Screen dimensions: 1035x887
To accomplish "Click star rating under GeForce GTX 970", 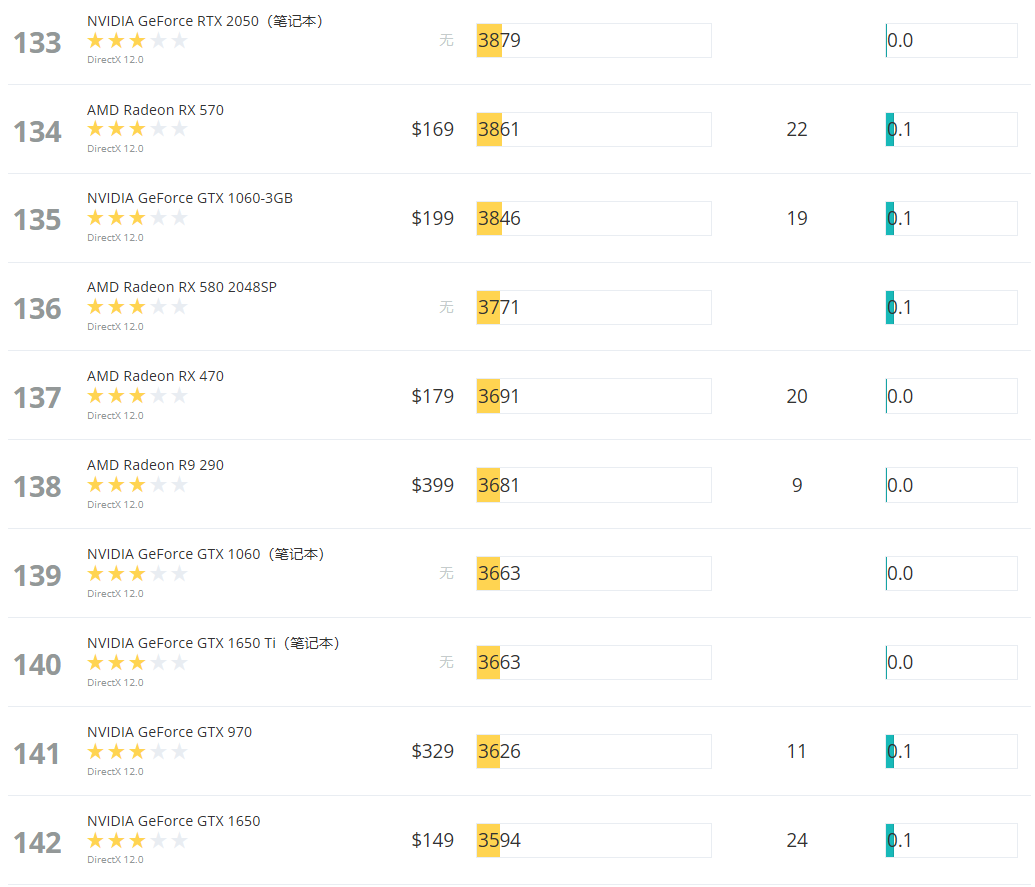I will pos(137,752).
